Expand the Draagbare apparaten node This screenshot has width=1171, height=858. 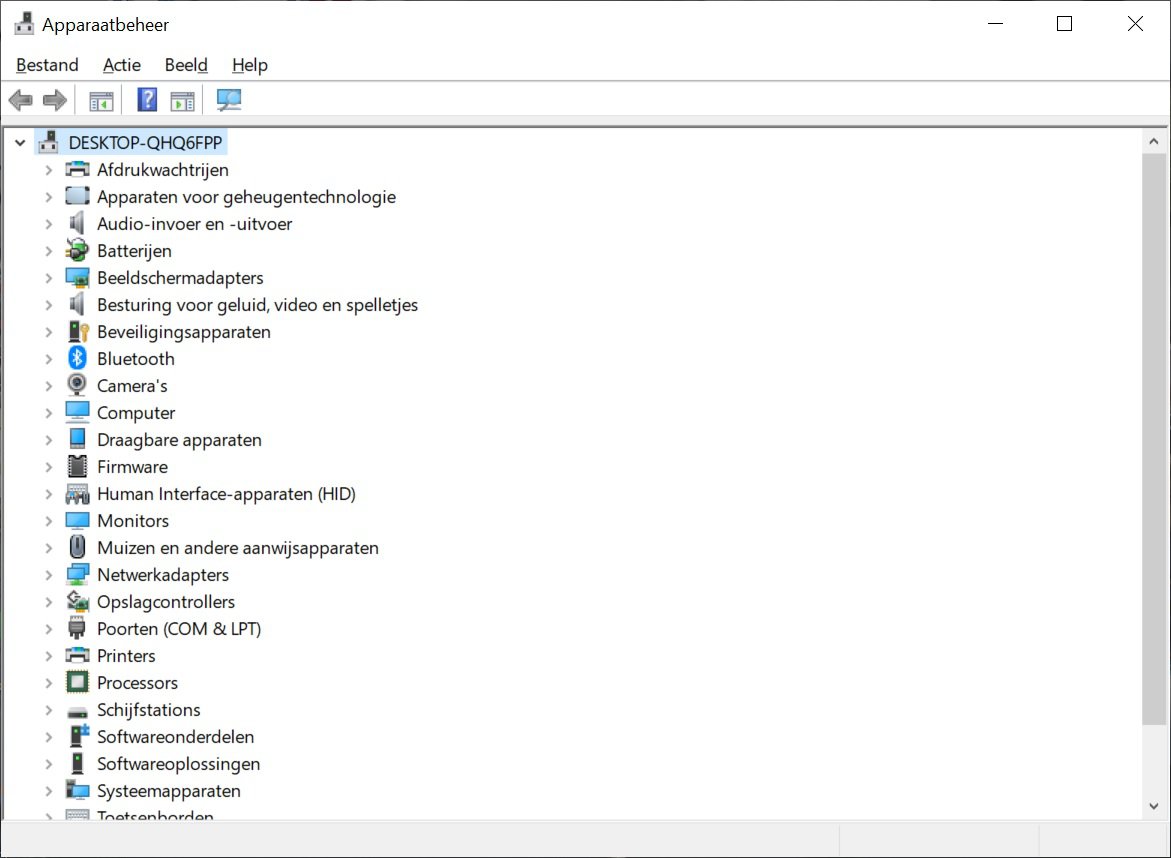pyautogui.click(x=49, y=440)
